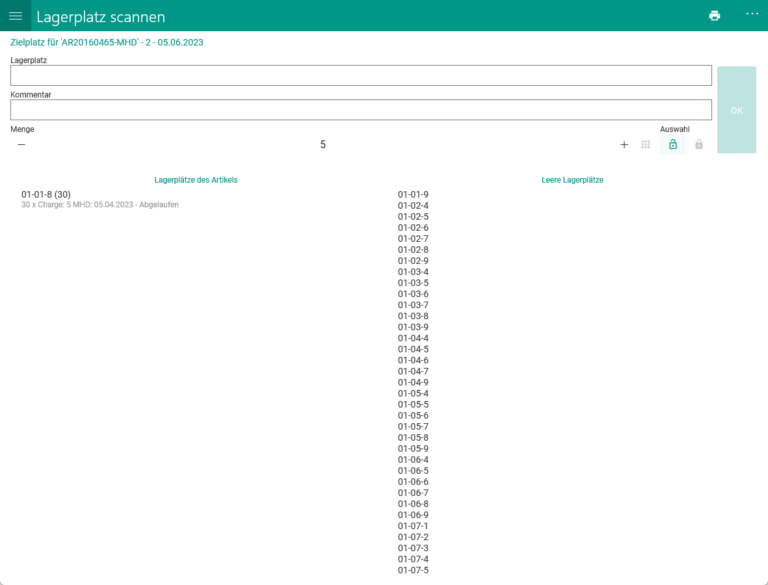Choose empty location 01-07-1
This screenshot has width=768, height=585.
pos(413,526)
